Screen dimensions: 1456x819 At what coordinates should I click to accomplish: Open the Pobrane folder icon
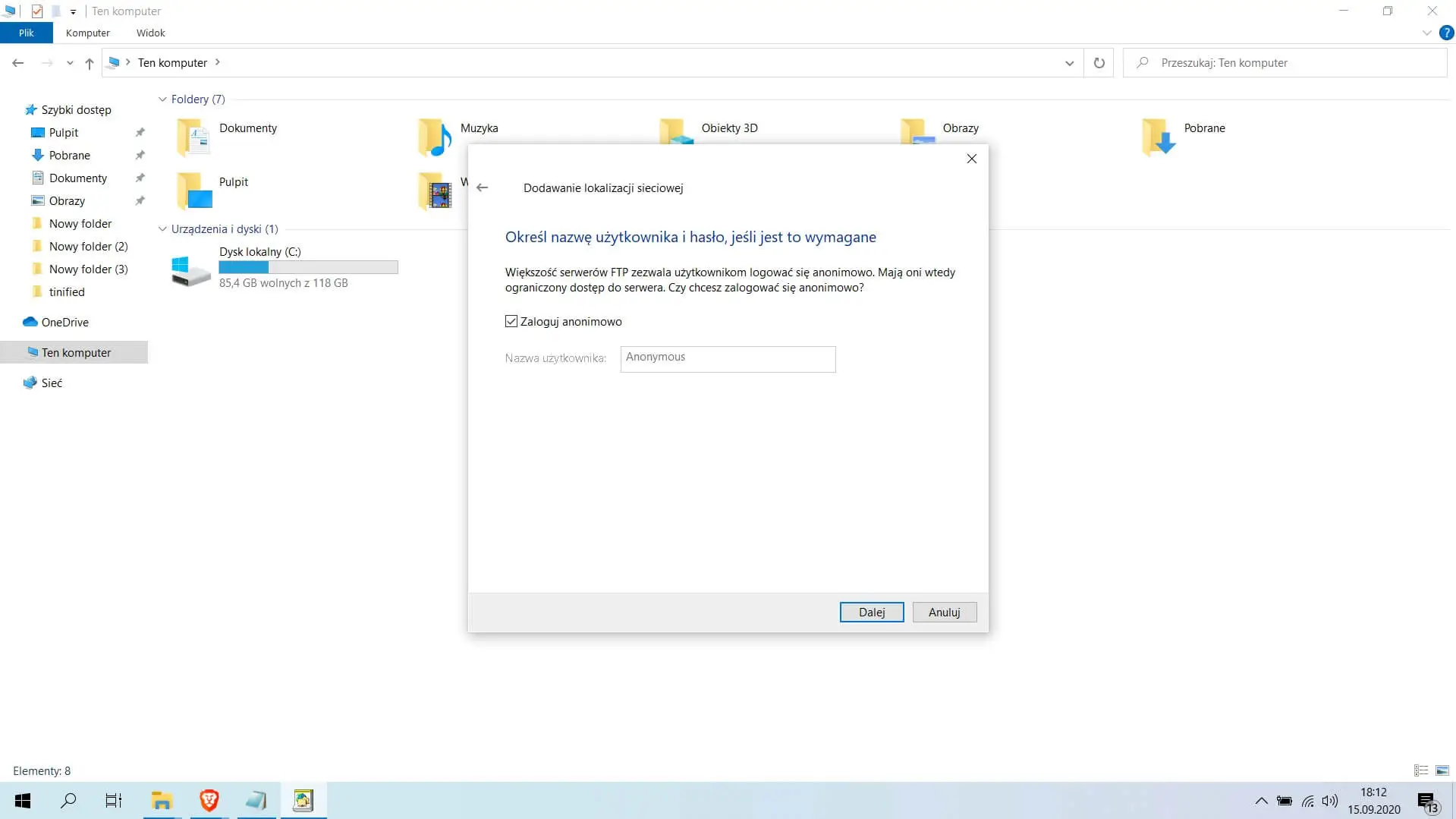point(1159,137)
